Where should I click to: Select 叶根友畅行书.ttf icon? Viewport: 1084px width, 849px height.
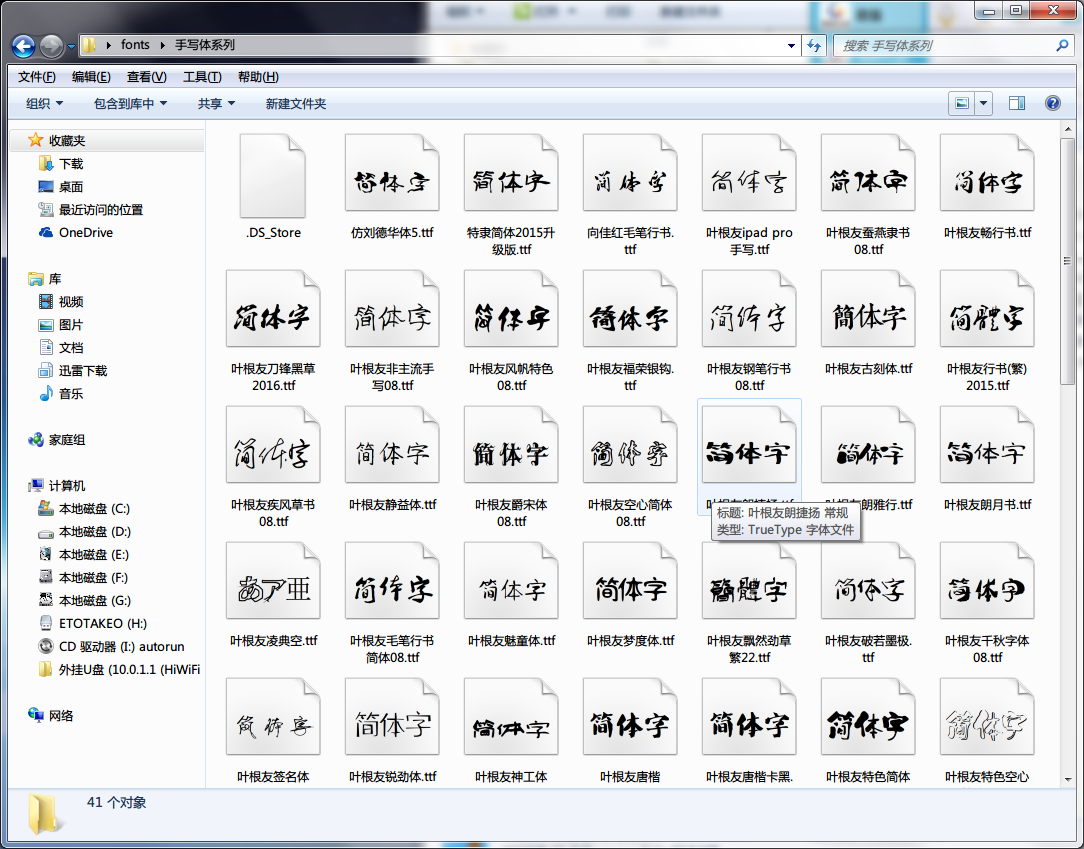coord(987,173)
